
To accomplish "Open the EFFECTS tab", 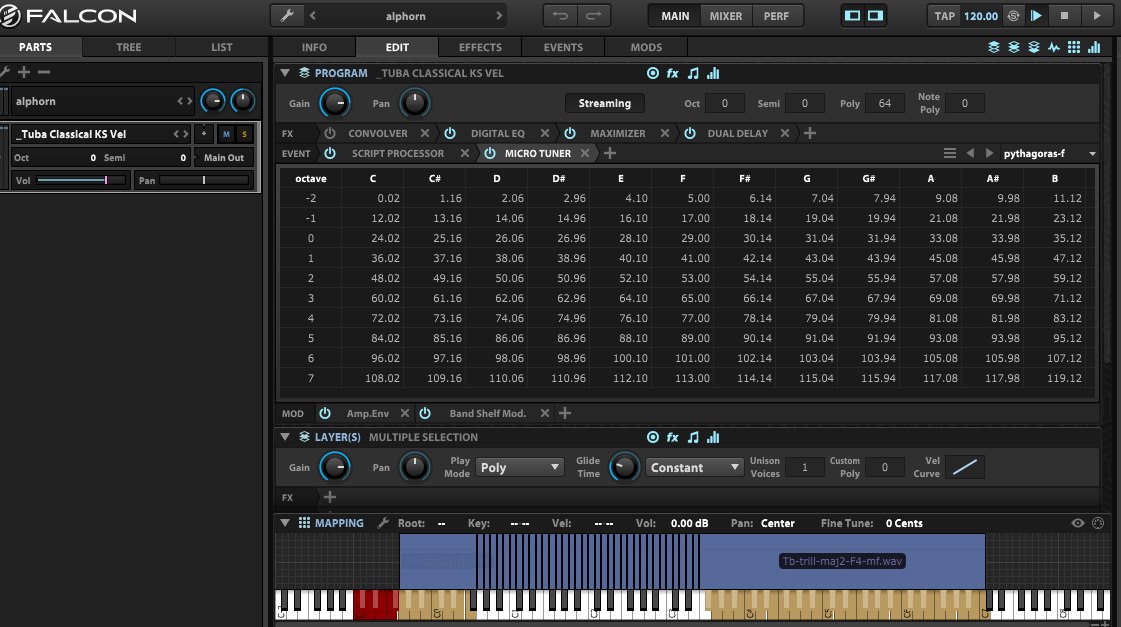I will [x=480, y=47].
